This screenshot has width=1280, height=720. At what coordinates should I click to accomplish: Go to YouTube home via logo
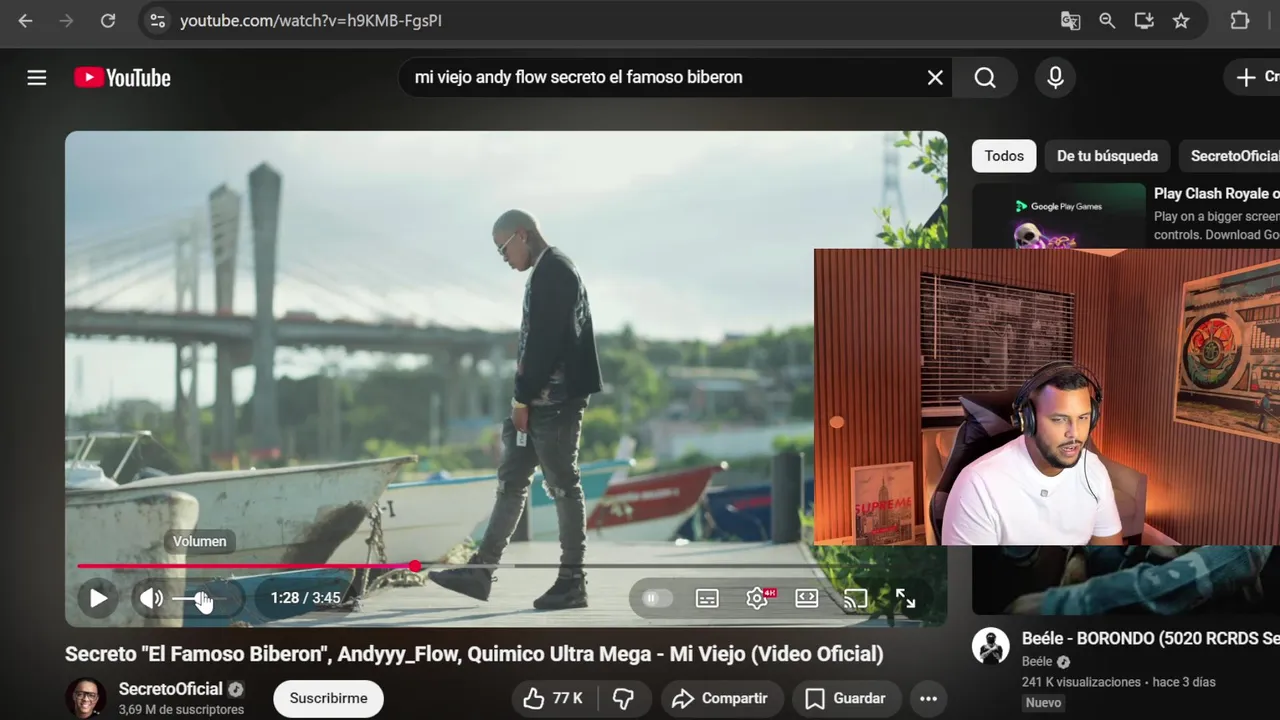[x=122, y=78]
